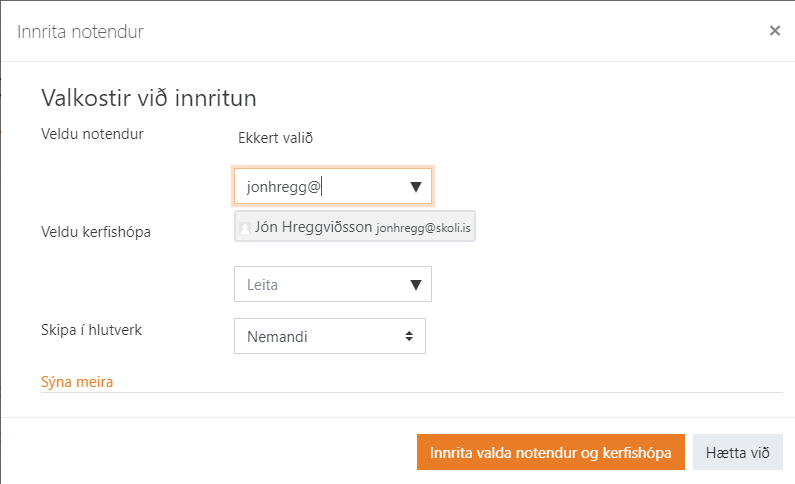This screenshot has height=484, width=795.
Task: Expand the Sýna meira section
Action: click(77, 382)
